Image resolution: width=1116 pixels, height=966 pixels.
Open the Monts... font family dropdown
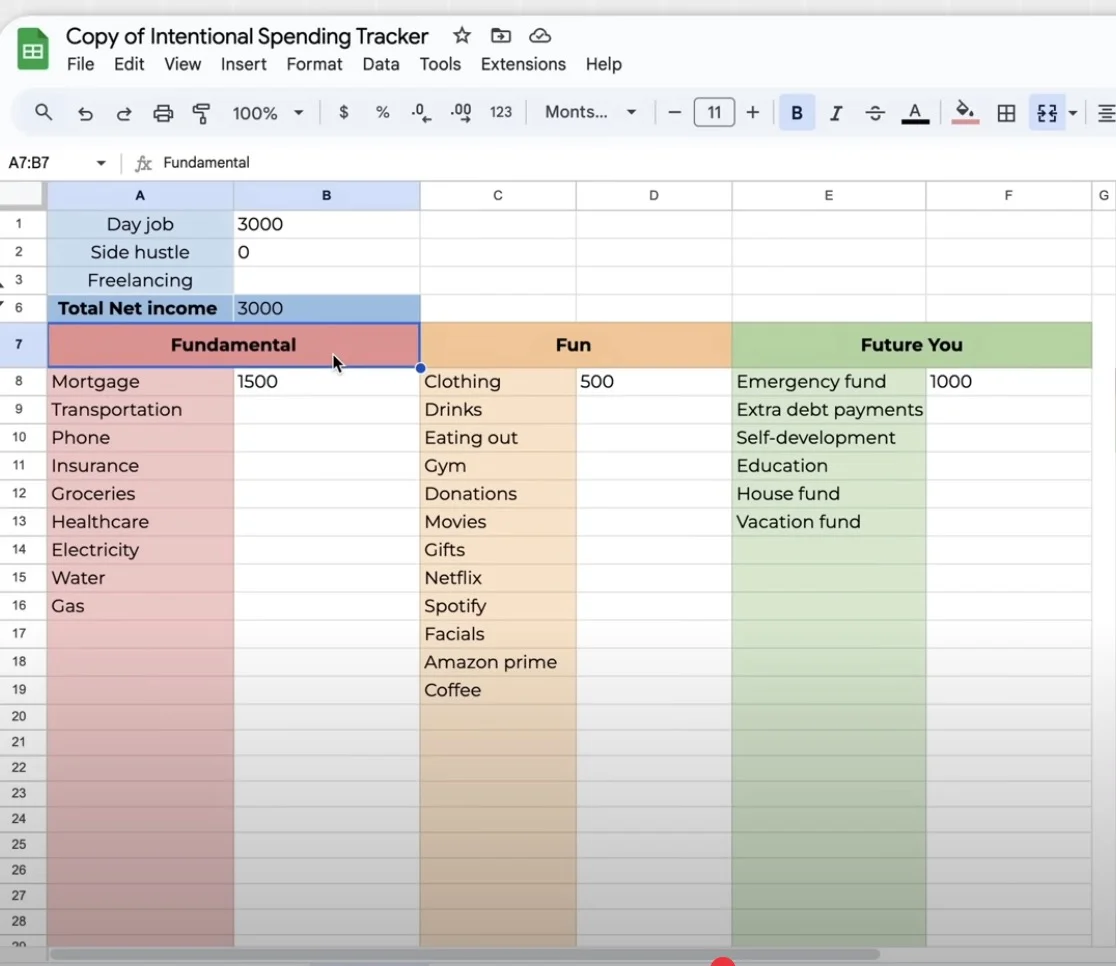pos(590,112)
